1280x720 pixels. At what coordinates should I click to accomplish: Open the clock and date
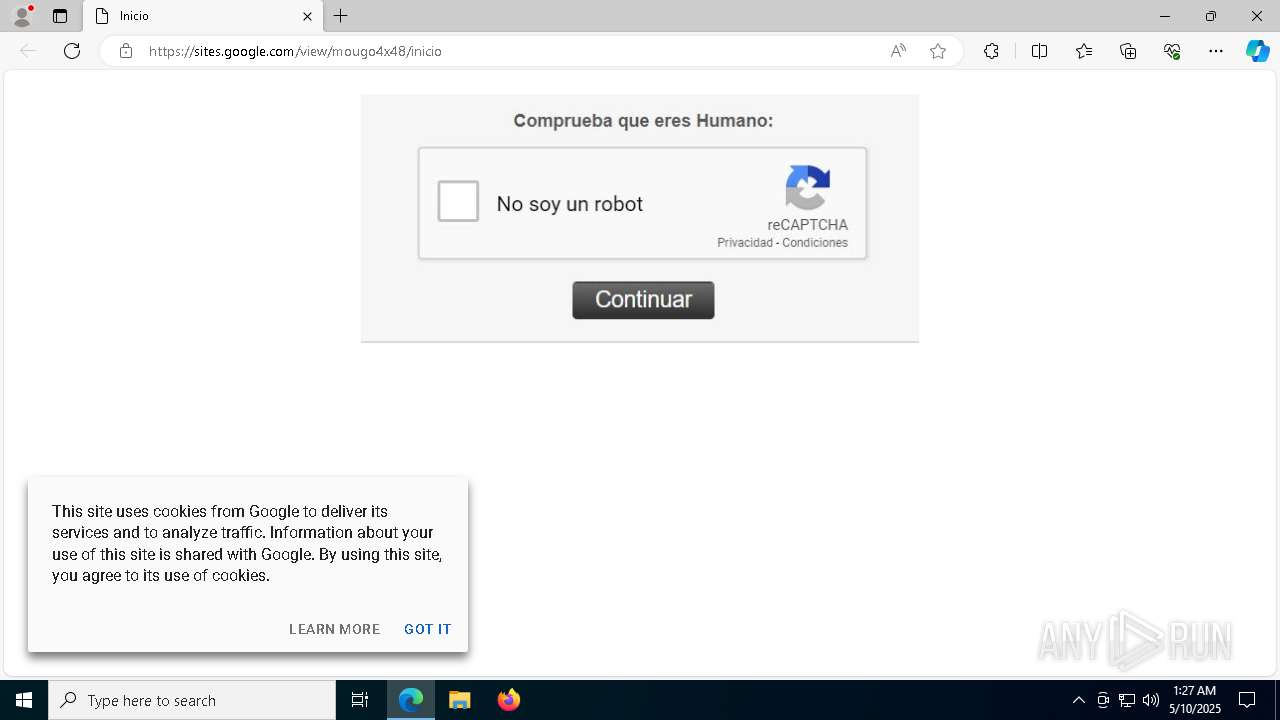[1195, 700]
